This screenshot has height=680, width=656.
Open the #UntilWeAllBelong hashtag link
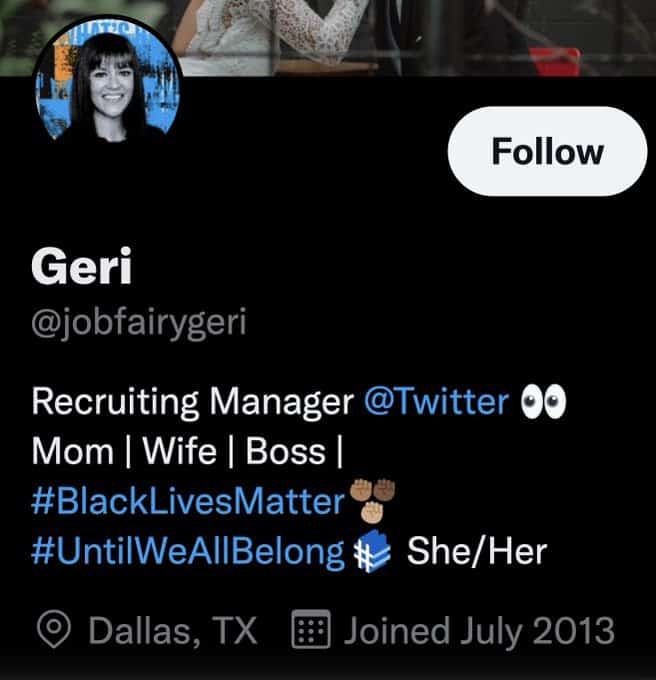[x=188, y=551]
